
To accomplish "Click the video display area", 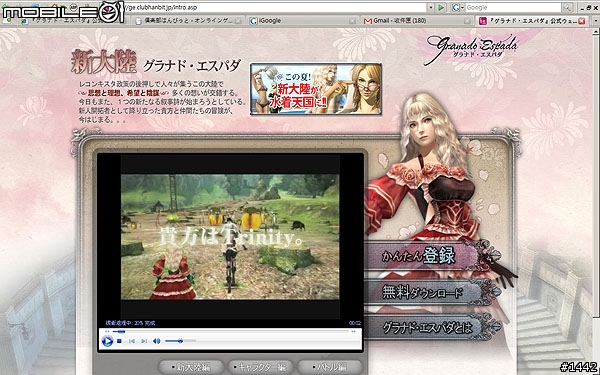I will [230, 236].
